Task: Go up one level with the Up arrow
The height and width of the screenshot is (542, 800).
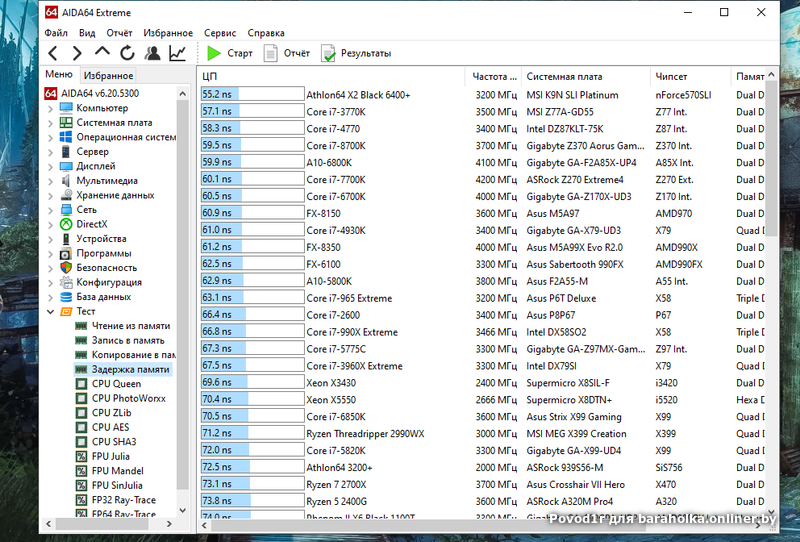Action: coord(102,53)
